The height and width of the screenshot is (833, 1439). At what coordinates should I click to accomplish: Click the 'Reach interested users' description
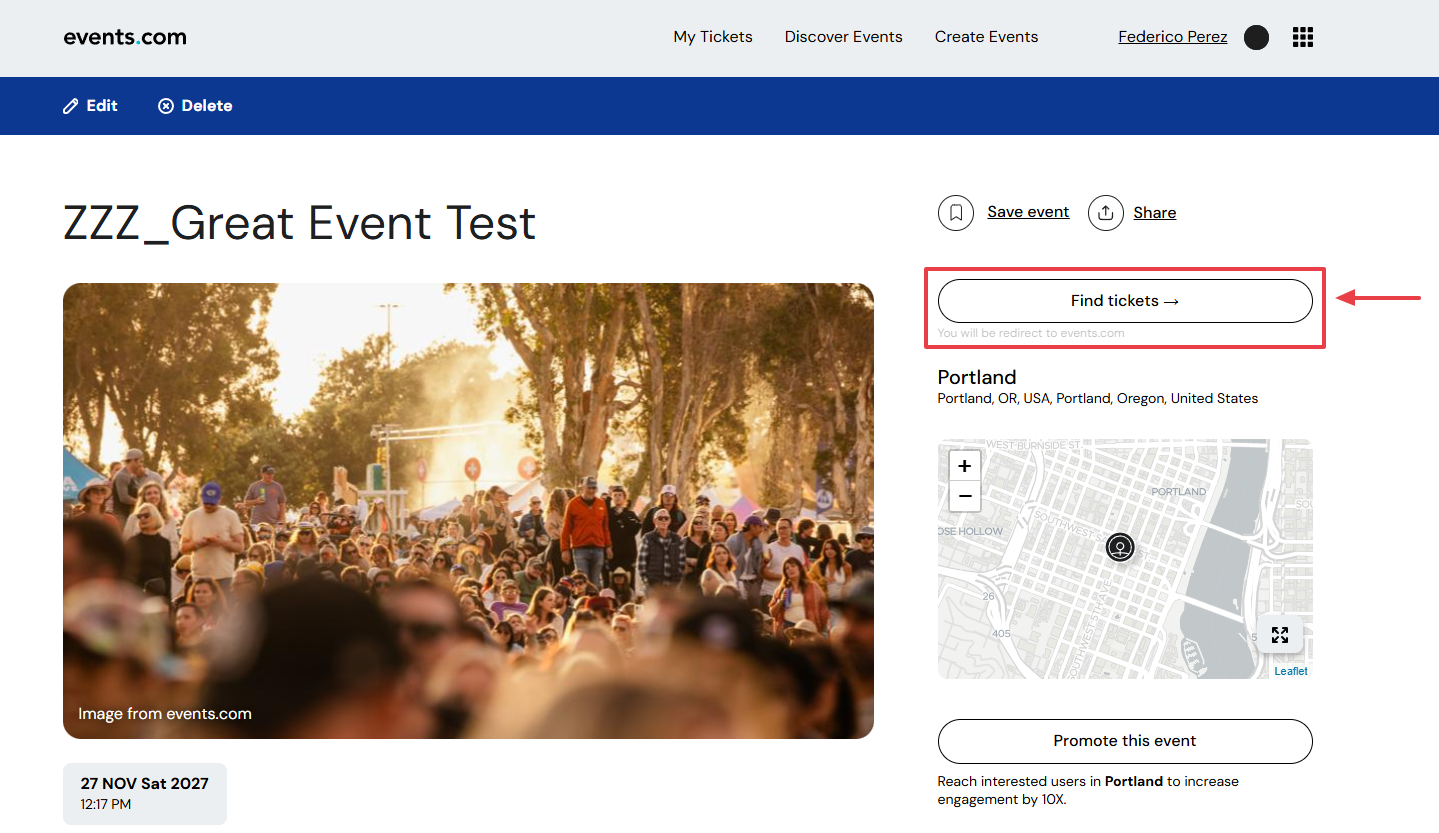pyautogui.click(x=1088, y=790)
